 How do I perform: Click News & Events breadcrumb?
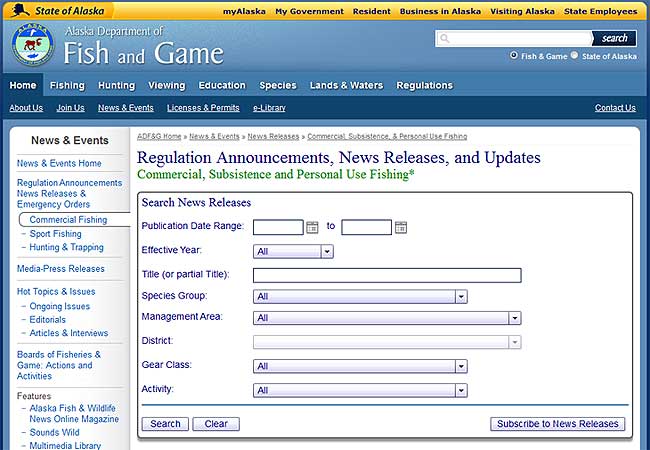coord(214,136)
